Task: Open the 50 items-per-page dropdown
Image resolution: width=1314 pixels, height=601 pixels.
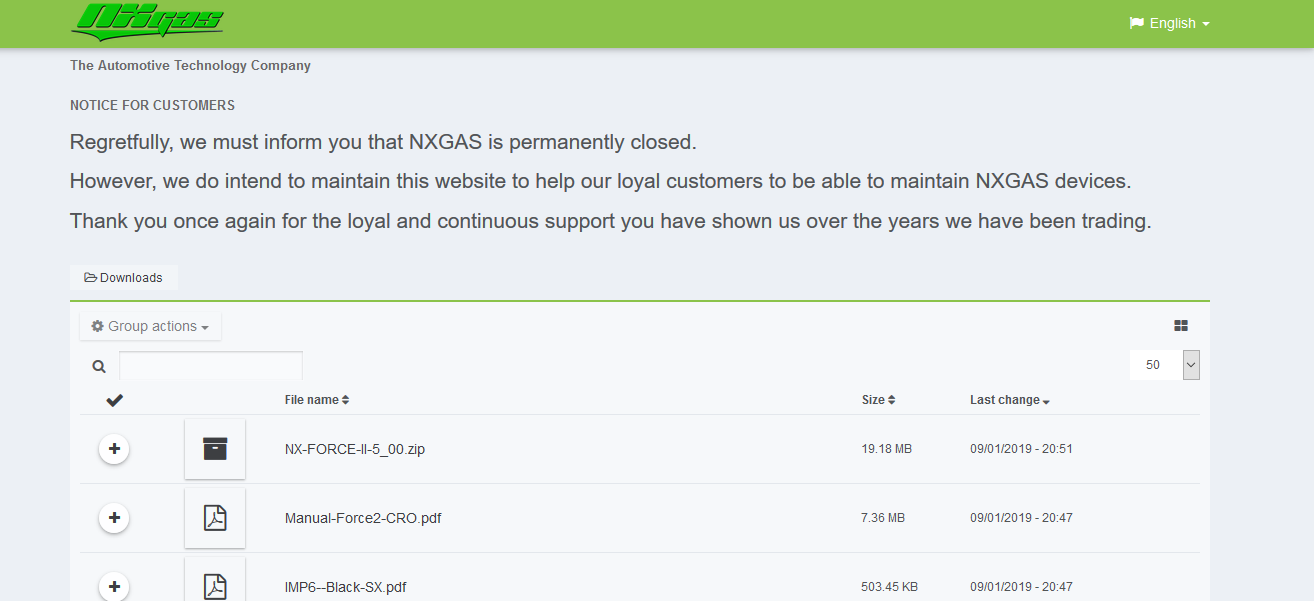Action: click(x=1165, y=365)
